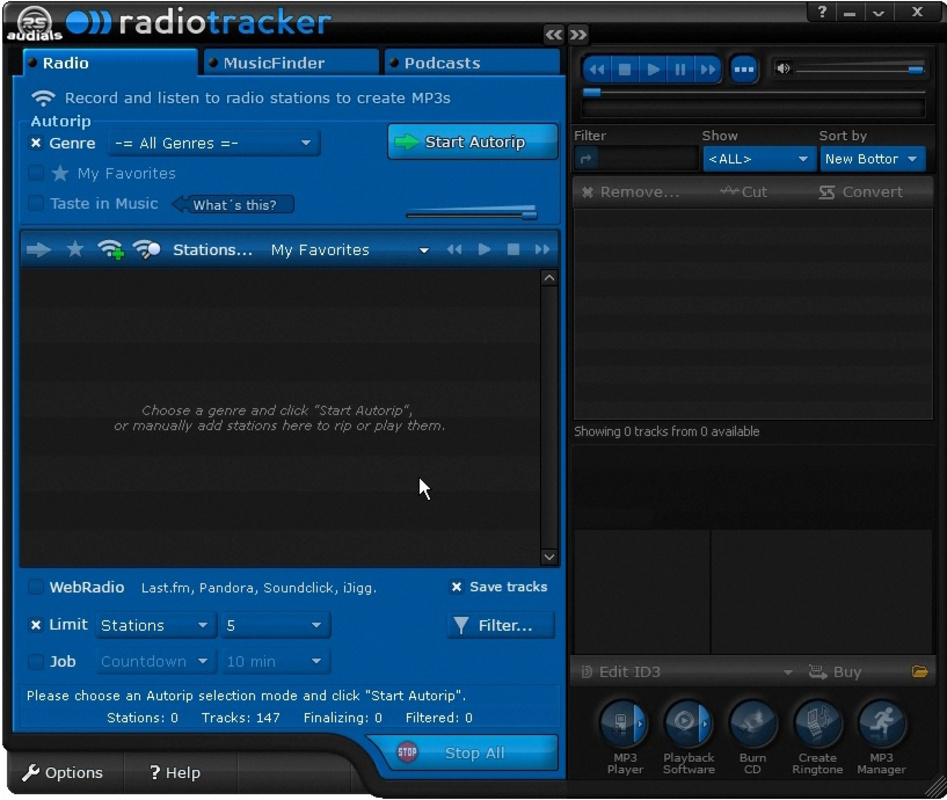Toggle the WebRadio option

click(37, 588)
